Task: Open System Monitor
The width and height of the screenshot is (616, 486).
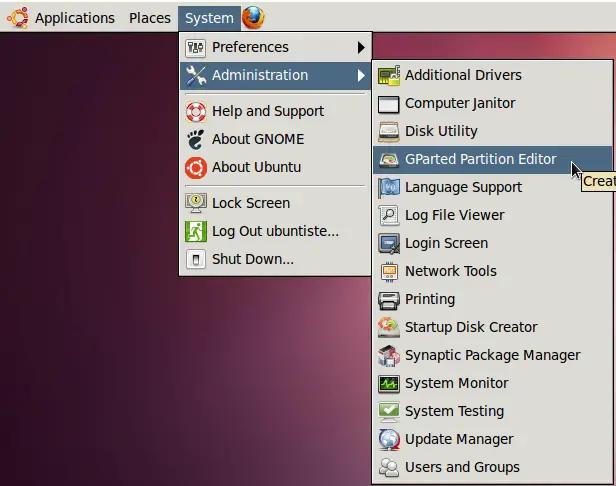Action: pyautogui.click(x=493, y=383)
